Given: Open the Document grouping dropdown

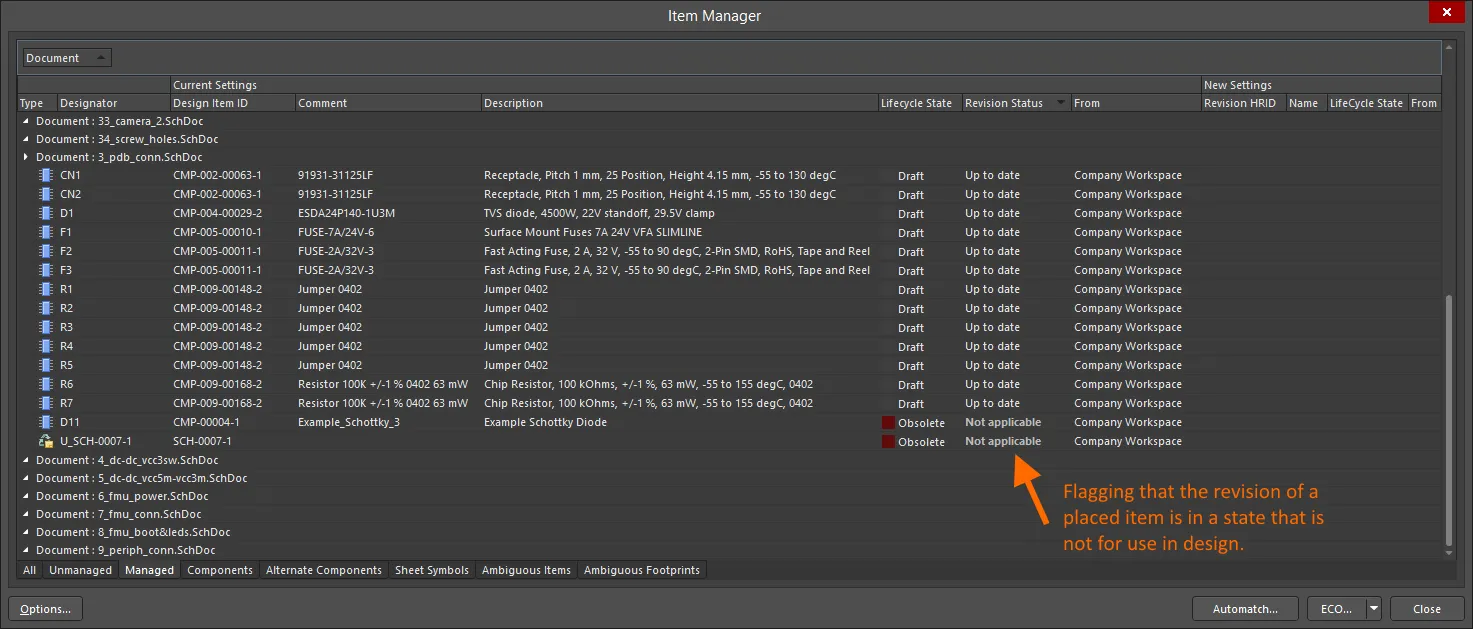Looking at the screenshot, I should point(68,58).
